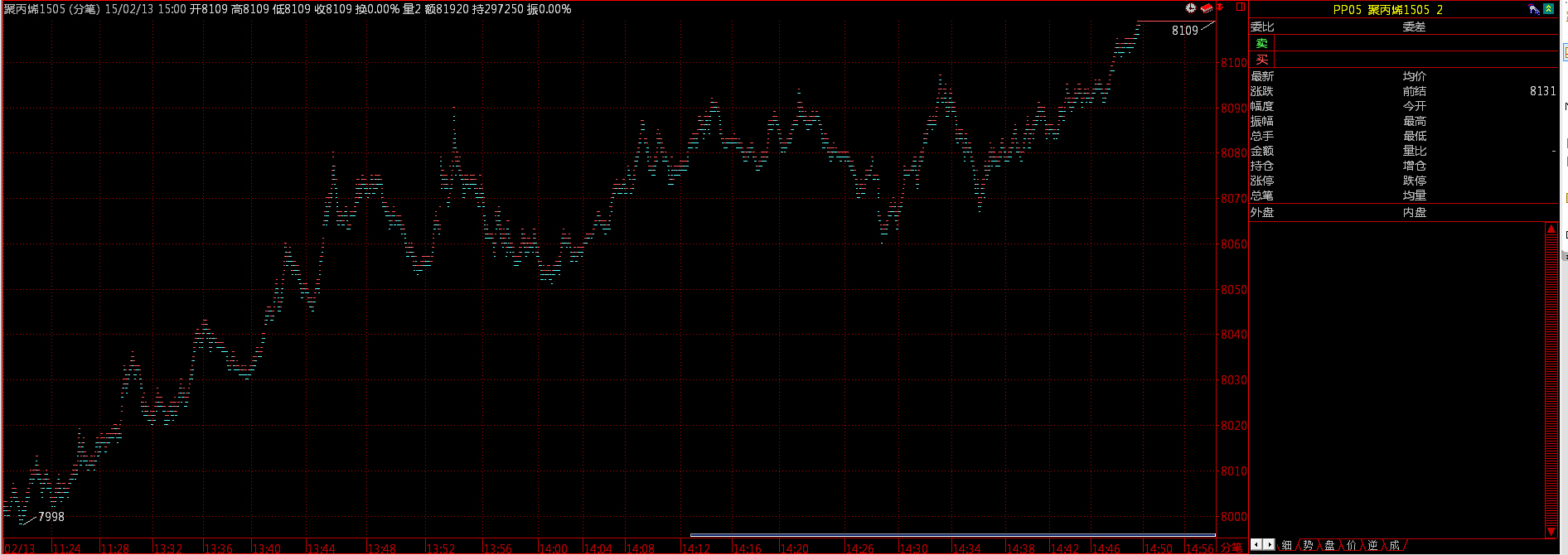Switch to the 势 tab
The image size is (1568, 555).
point(1308,545)
